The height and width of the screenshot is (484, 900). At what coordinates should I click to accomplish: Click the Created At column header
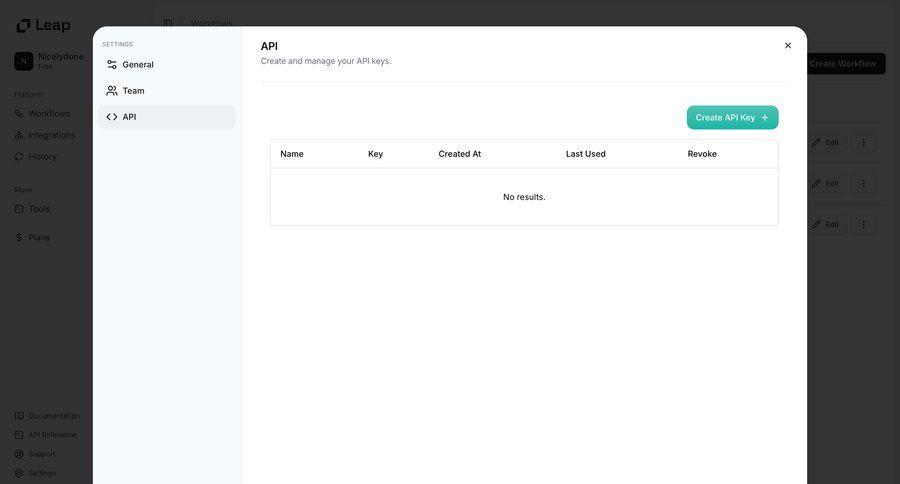(460, 154)
